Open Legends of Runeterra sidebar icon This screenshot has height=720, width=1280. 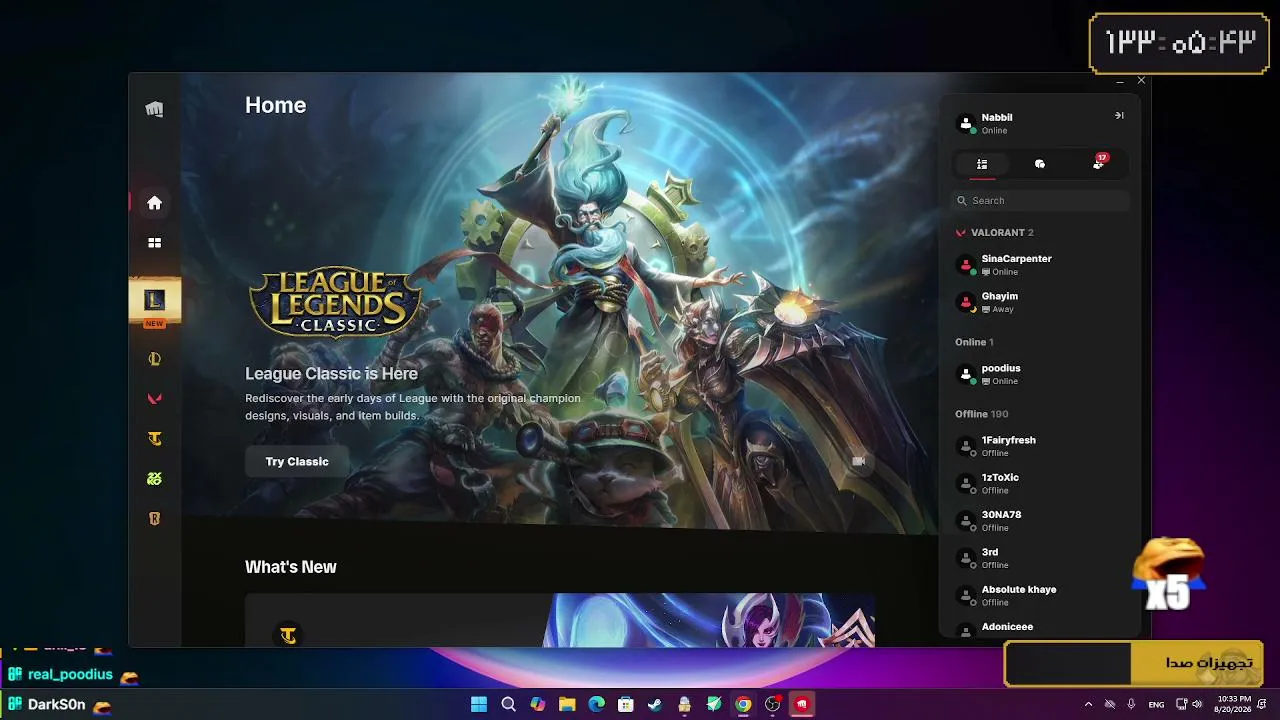[154, 519]
